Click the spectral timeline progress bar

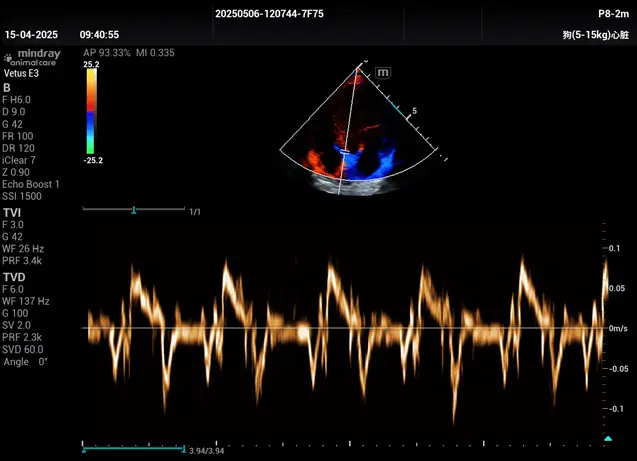coord(132,446)
